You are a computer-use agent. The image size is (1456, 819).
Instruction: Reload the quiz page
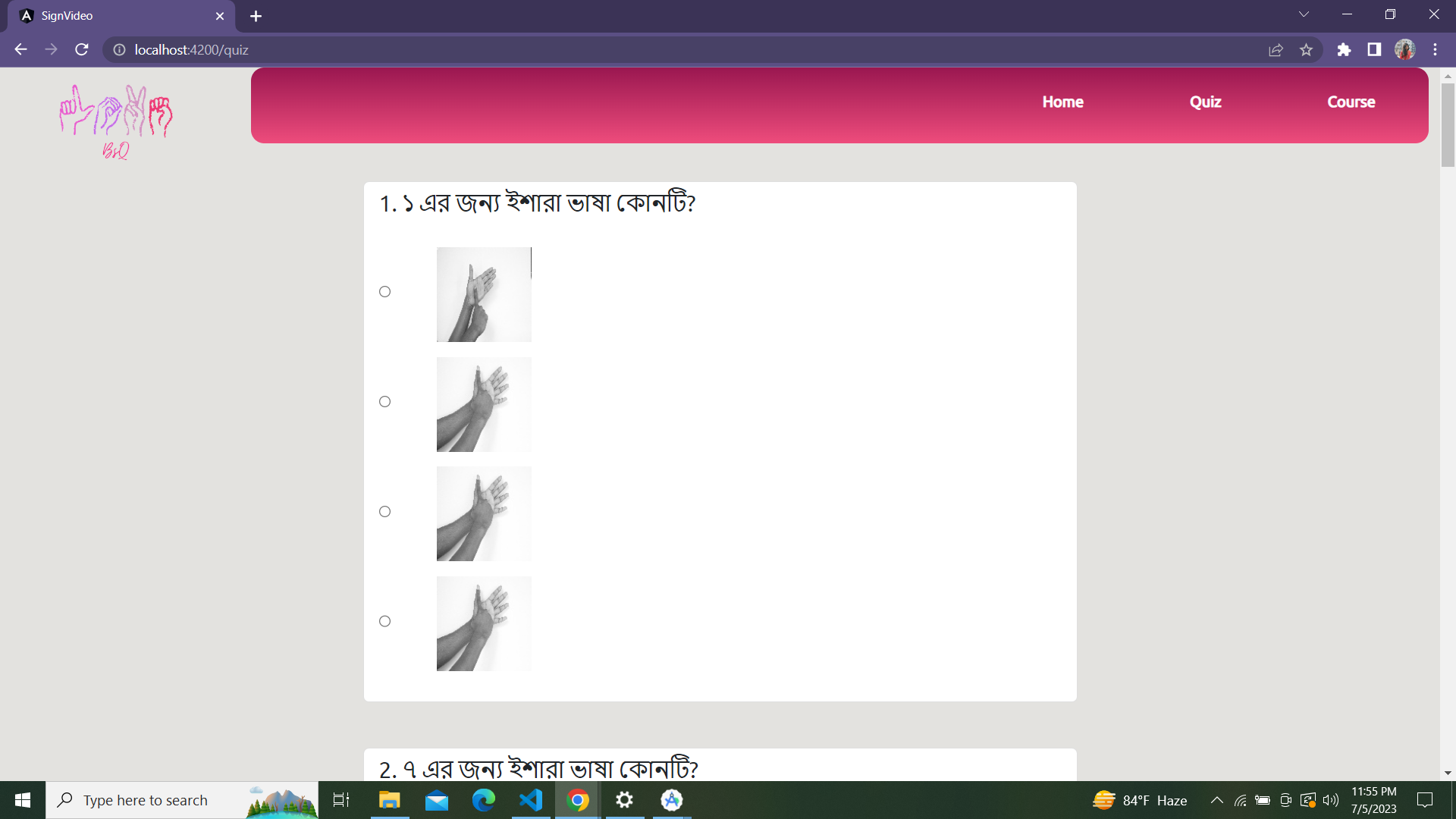click(81, 49)
